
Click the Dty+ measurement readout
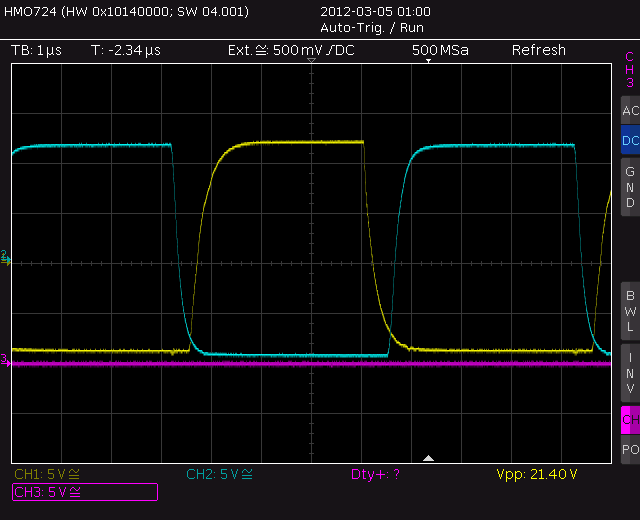[375, 474]
